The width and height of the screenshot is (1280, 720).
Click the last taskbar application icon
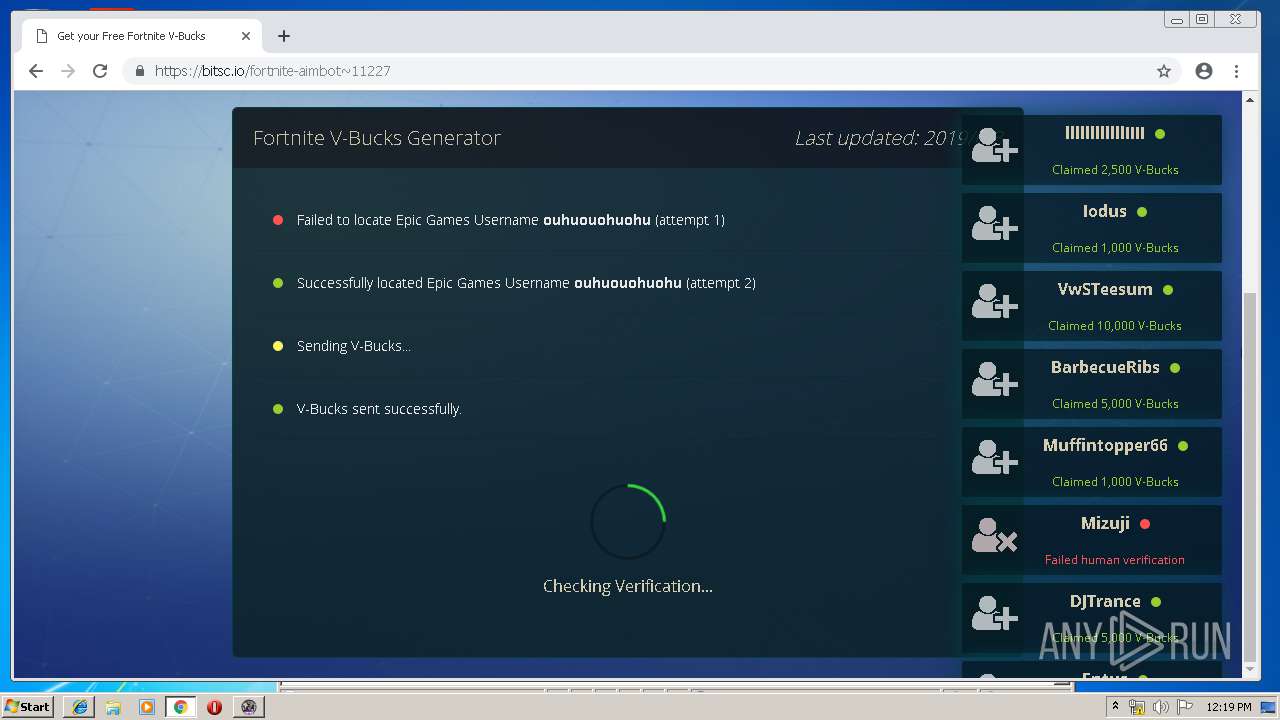pos(249,707)
